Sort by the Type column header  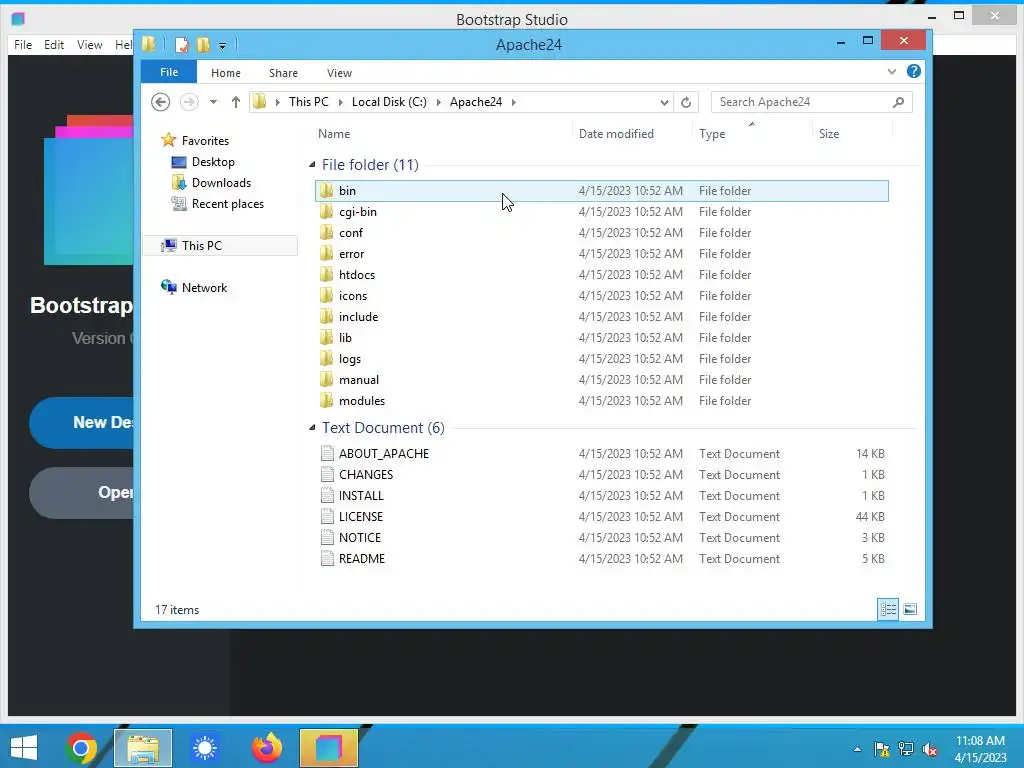(712, 133)
